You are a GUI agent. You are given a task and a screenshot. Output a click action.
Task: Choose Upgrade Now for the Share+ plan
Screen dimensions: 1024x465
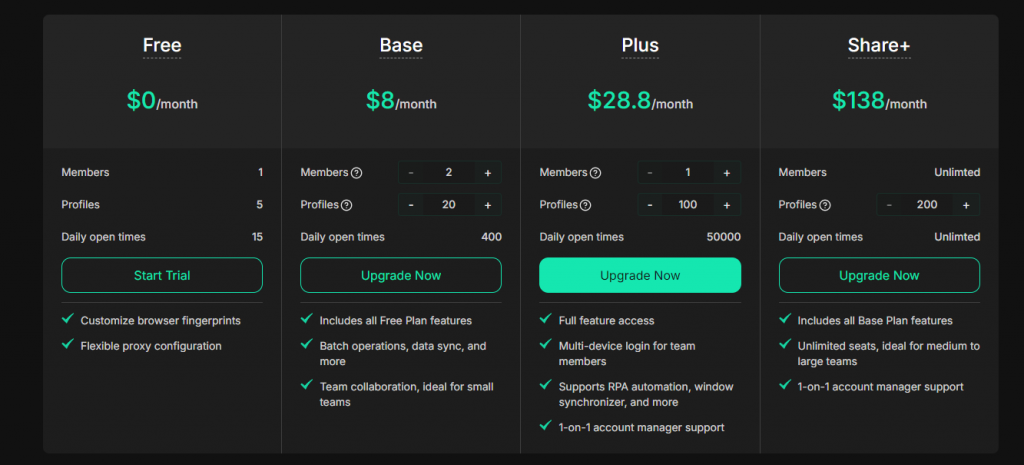coord(879,275)
